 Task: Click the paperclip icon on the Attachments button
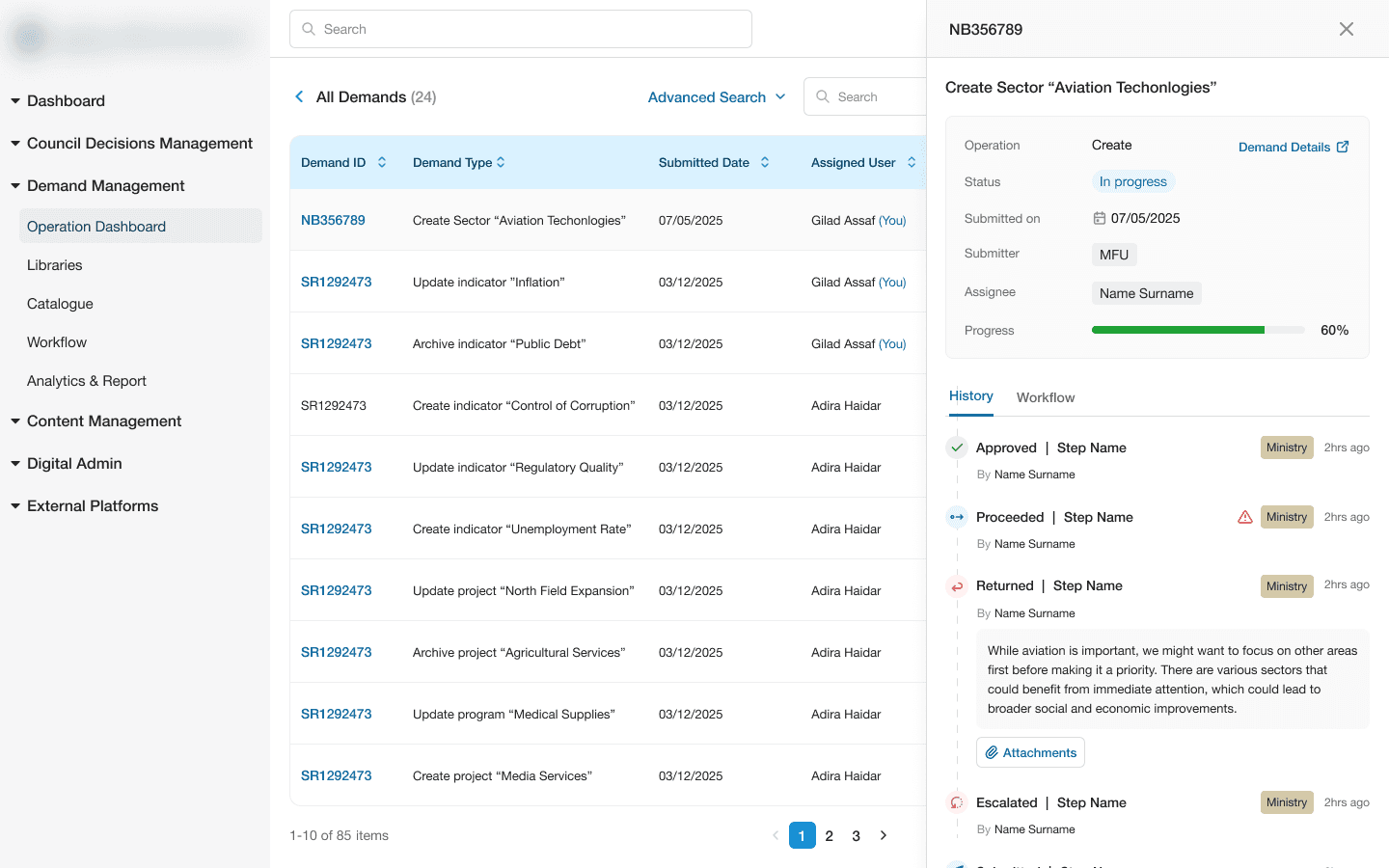click(992, 752)
